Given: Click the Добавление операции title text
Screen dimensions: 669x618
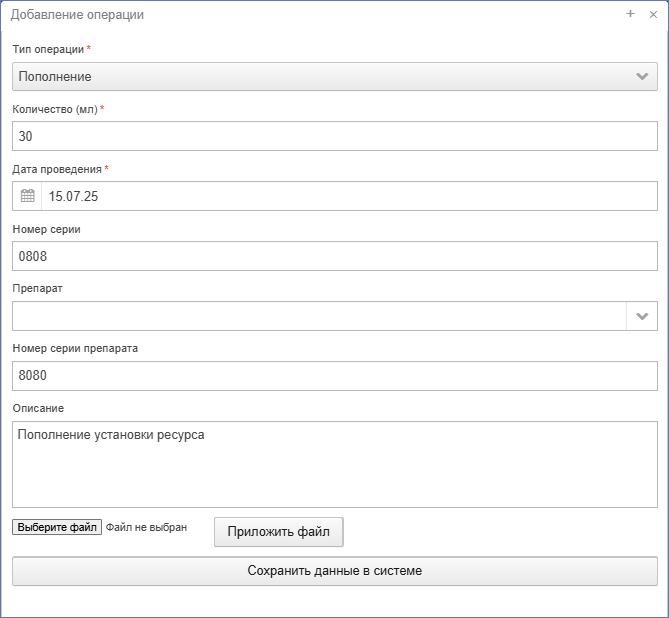Looking at the screenshot, I should [77, 15].
